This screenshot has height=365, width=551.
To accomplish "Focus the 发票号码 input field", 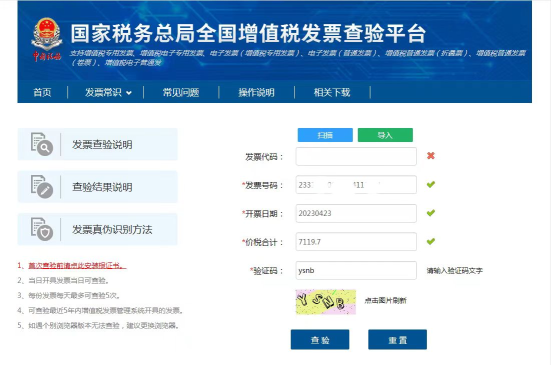I will tap(356, 185).
